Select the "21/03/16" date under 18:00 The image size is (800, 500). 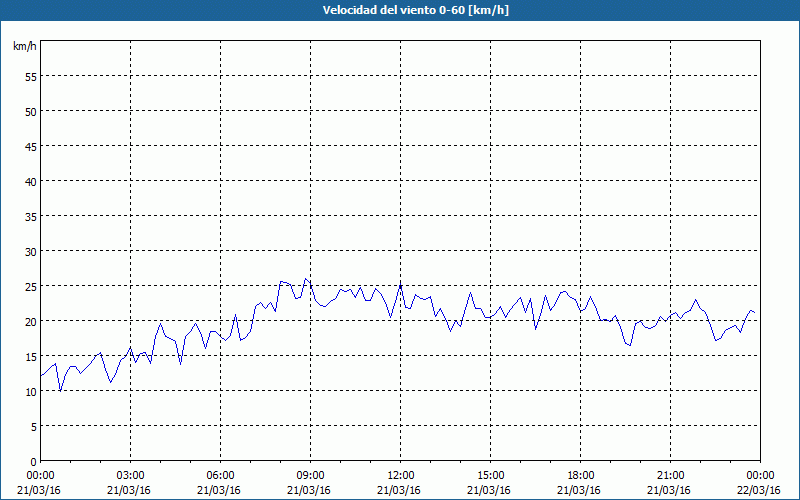[579, 491]
